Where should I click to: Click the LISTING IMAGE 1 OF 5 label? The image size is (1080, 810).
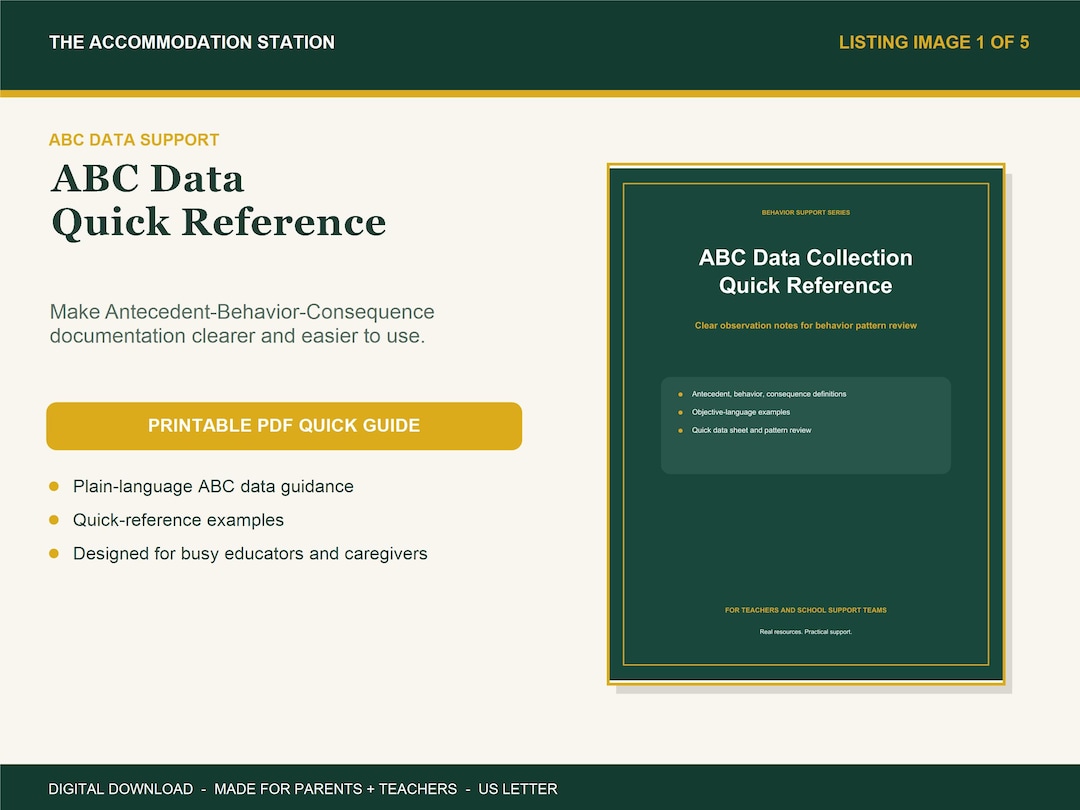click(x=934, y=42)
